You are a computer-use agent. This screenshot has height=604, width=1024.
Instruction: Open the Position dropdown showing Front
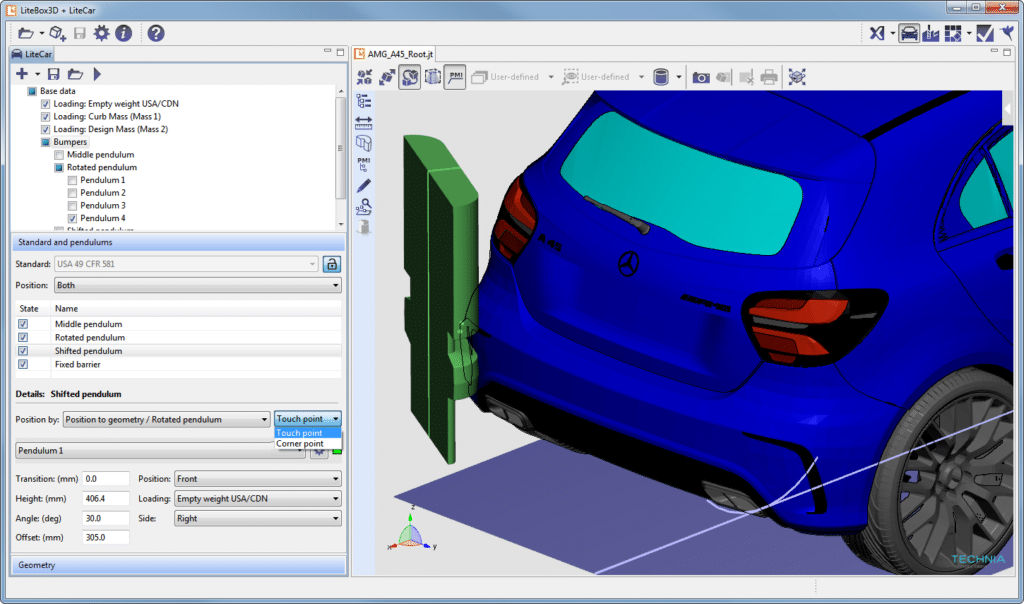pyautogui.click(x=258, y=479)
